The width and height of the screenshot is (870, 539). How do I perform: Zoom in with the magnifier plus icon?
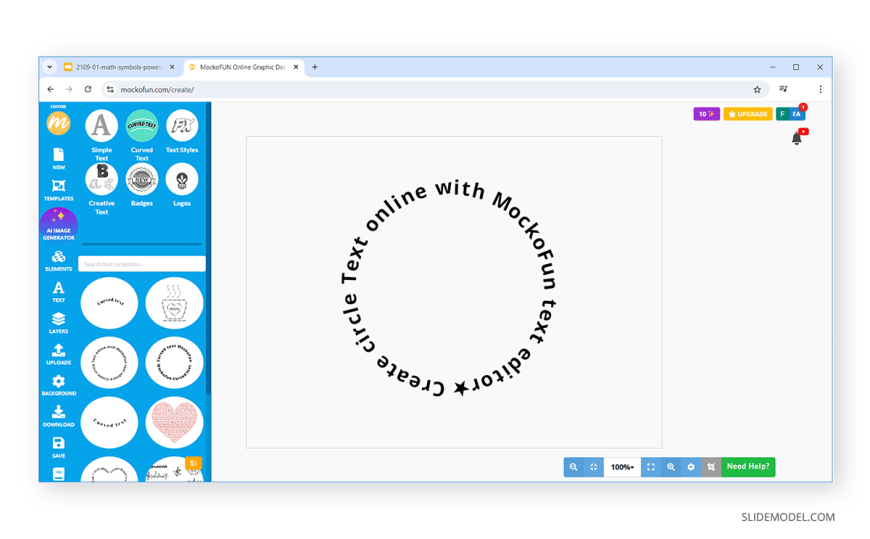coord(671,467)
